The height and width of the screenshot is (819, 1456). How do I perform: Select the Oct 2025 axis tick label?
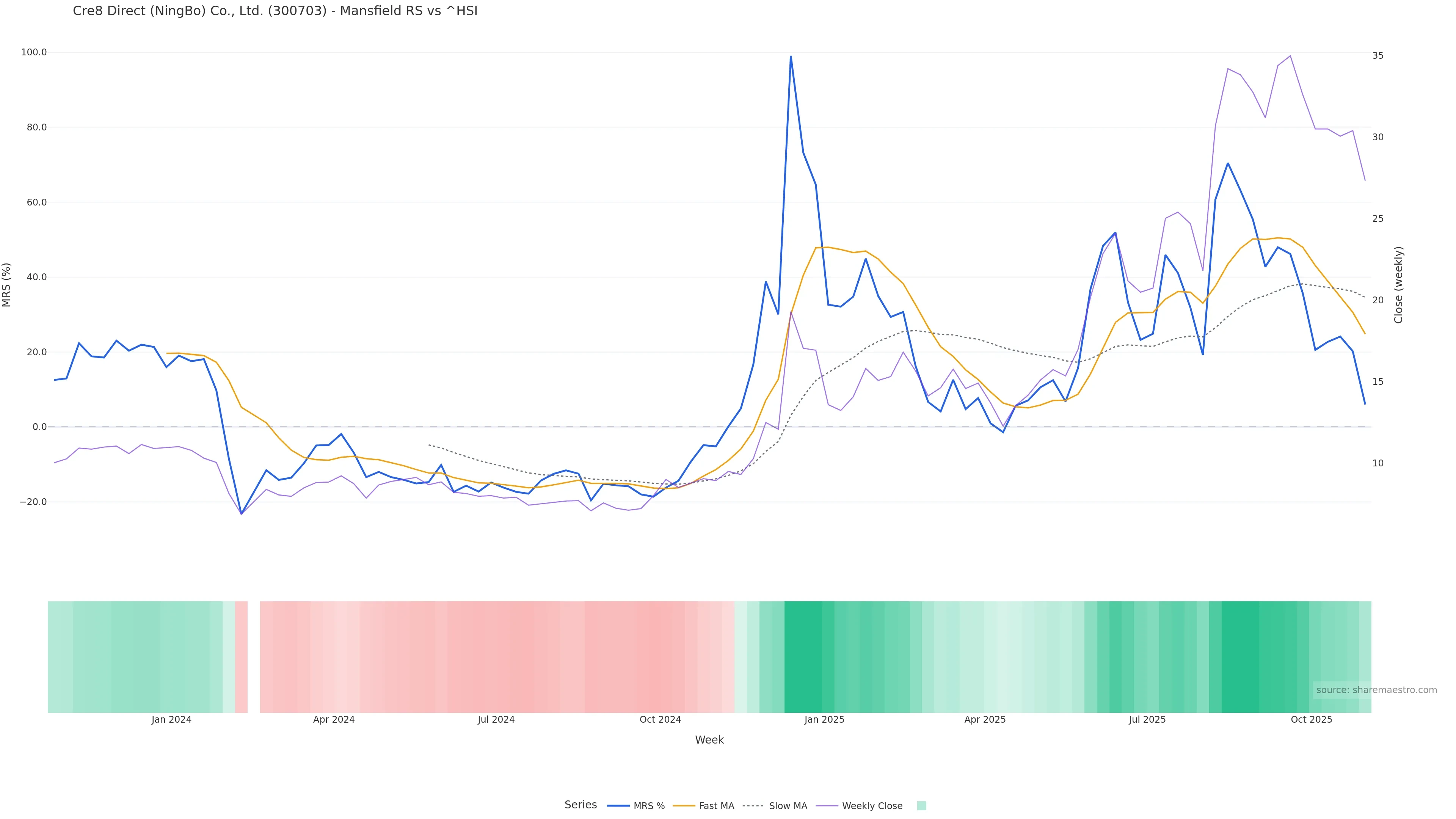click(1311, 720)
